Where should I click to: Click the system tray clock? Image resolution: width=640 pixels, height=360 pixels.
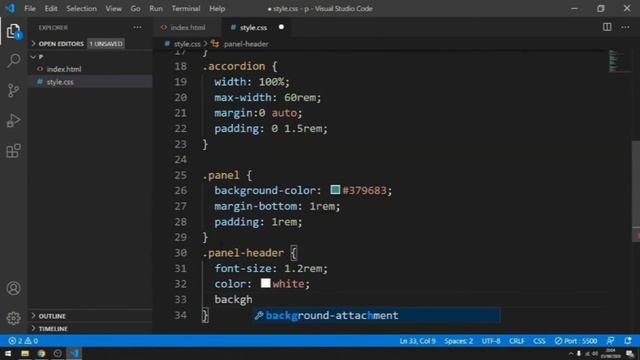click(x=611, y=353)
